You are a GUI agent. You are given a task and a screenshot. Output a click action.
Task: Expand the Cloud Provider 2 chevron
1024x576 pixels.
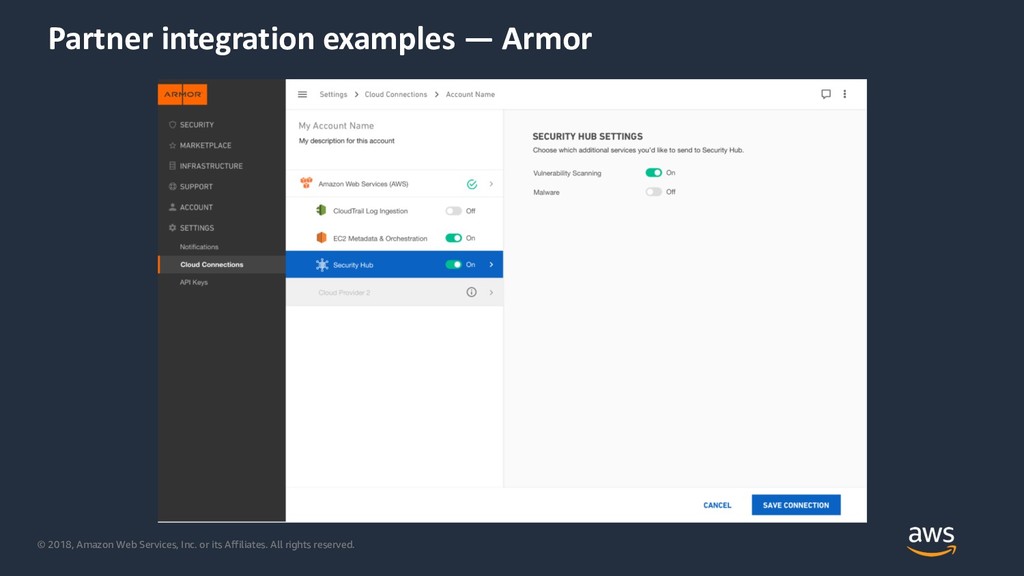[491, 293]
